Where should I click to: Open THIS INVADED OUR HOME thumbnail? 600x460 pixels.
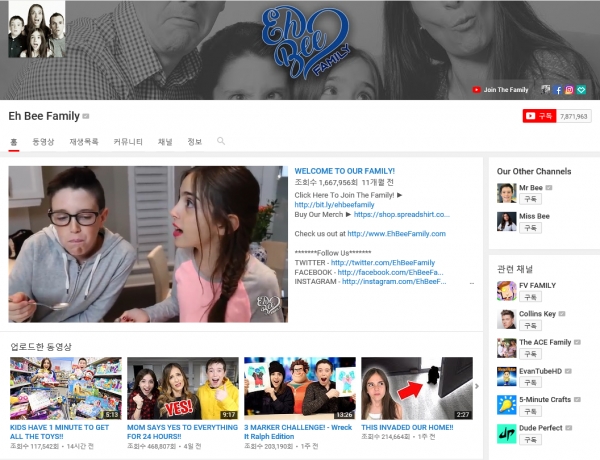tap(417, 388)
